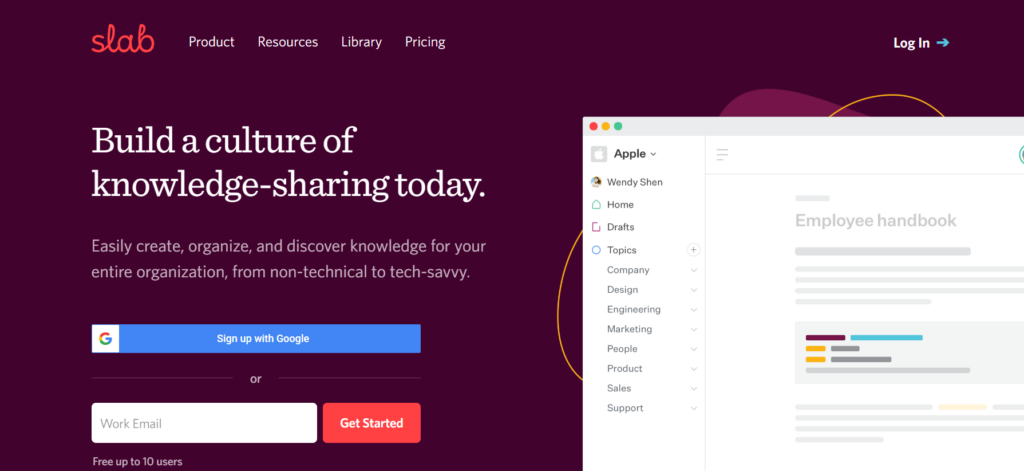Expand the Marketing topic chevron

694,330
